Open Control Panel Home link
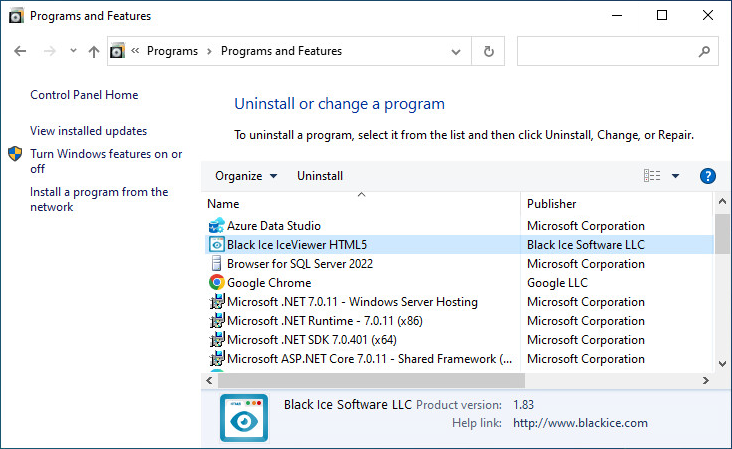This screenshot has width=732, height=449. 84,95
